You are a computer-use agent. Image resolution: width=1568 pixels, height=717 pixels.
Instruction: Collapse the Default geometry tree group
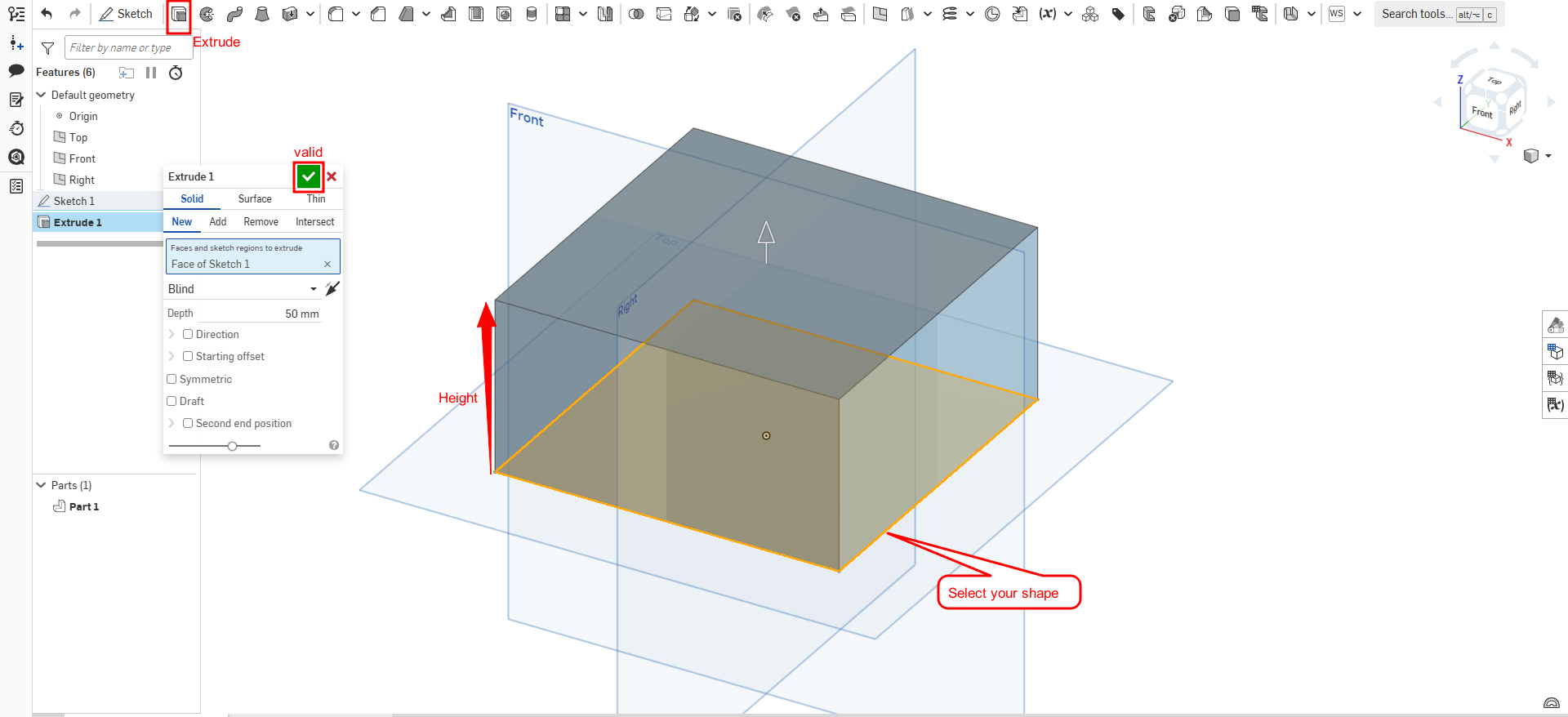[x=41, y=95]
